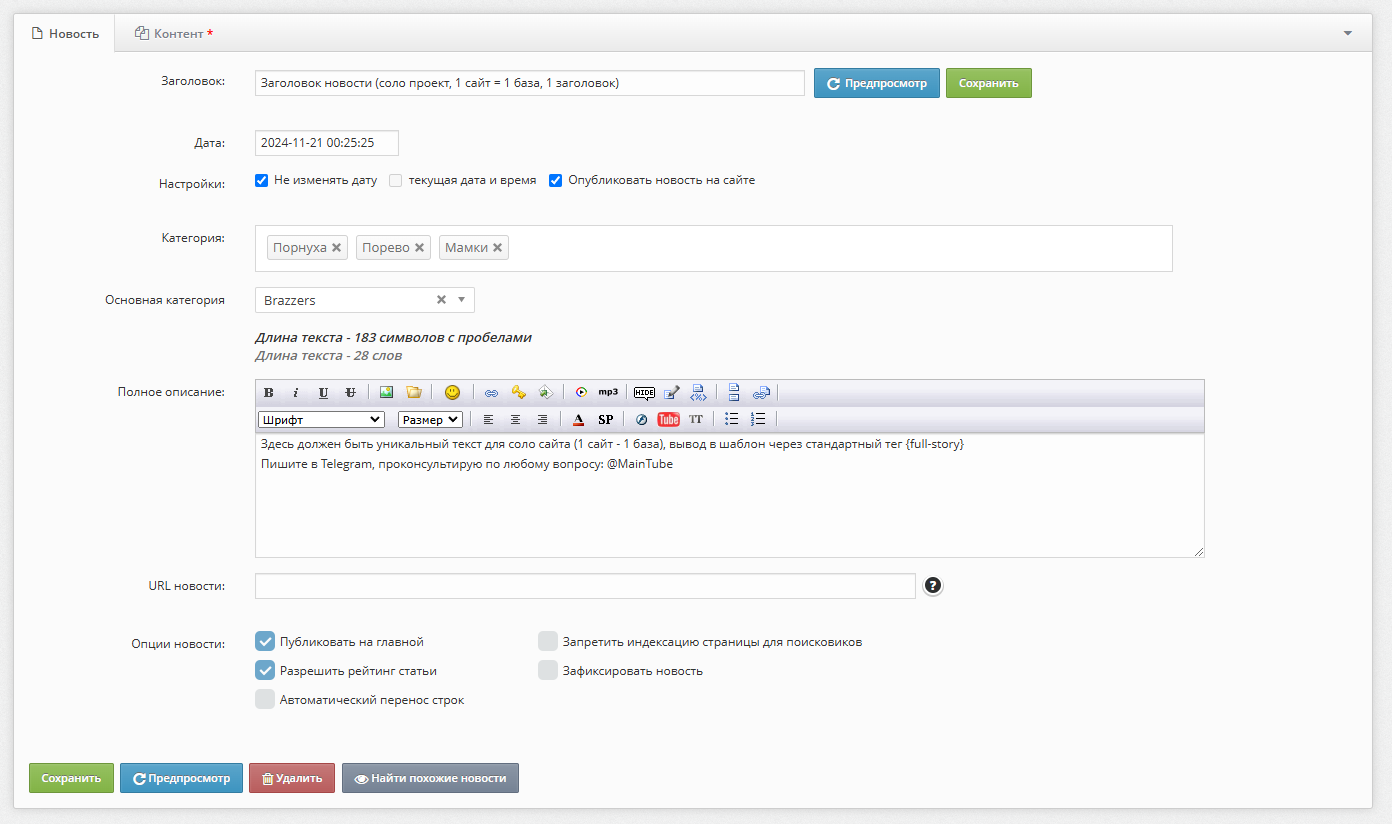Viewport: 1392px width, 824px height.
Task: Click the bottom green 'Сохранить' button
Action: tap(71, 778)
